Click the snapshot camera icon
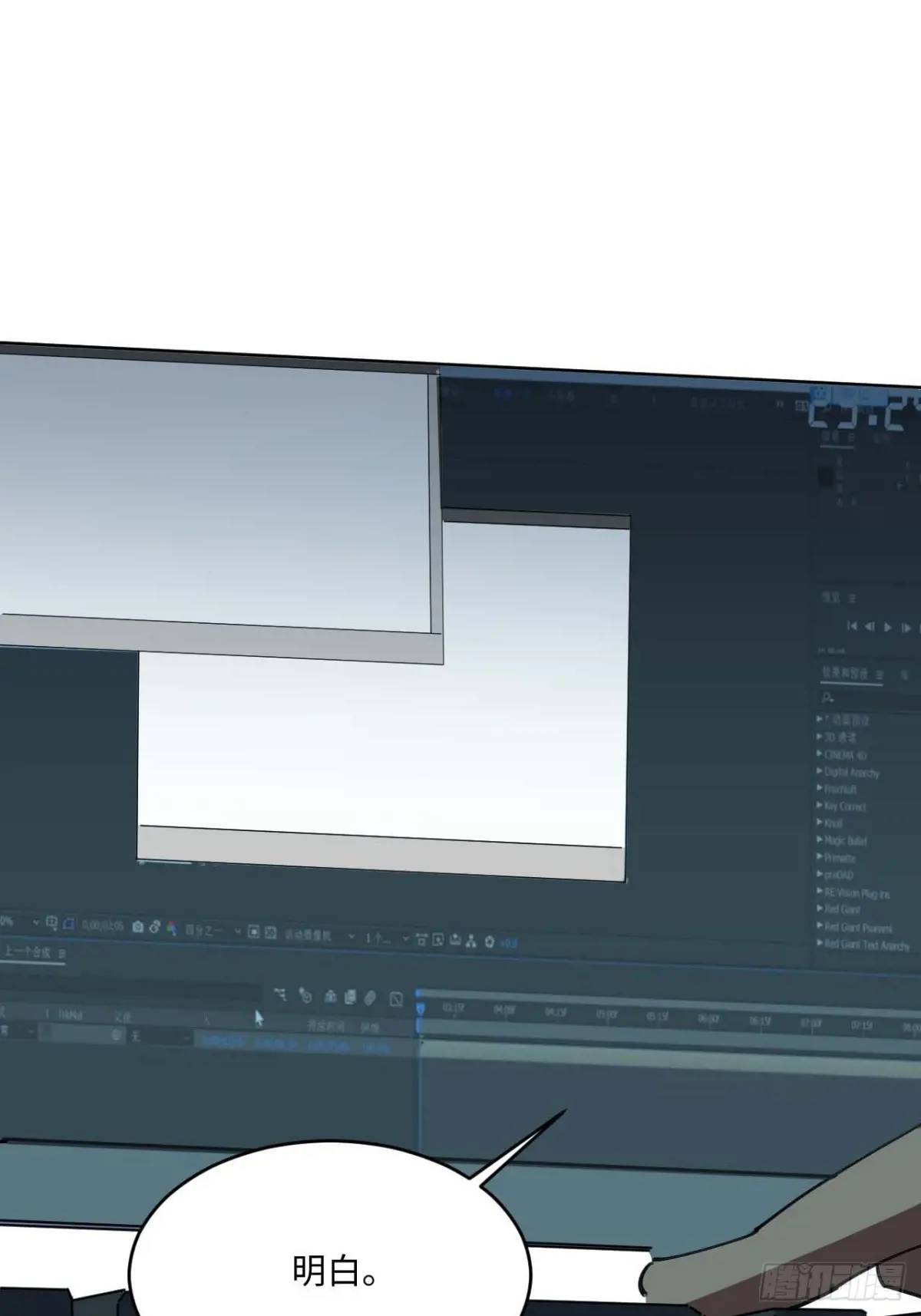The width and height of the screenshot is (921, 1316). (138, 927)
